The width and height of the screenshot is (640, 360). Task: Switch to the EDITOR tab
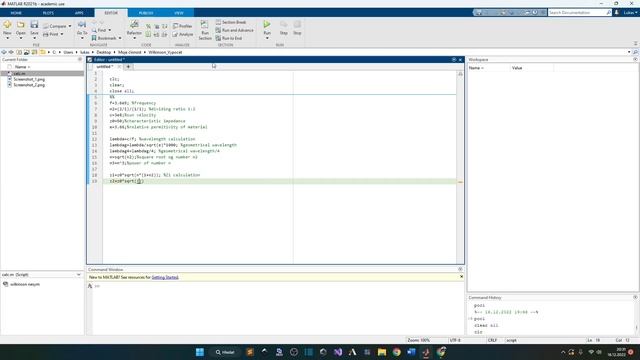tap(111, 13)
